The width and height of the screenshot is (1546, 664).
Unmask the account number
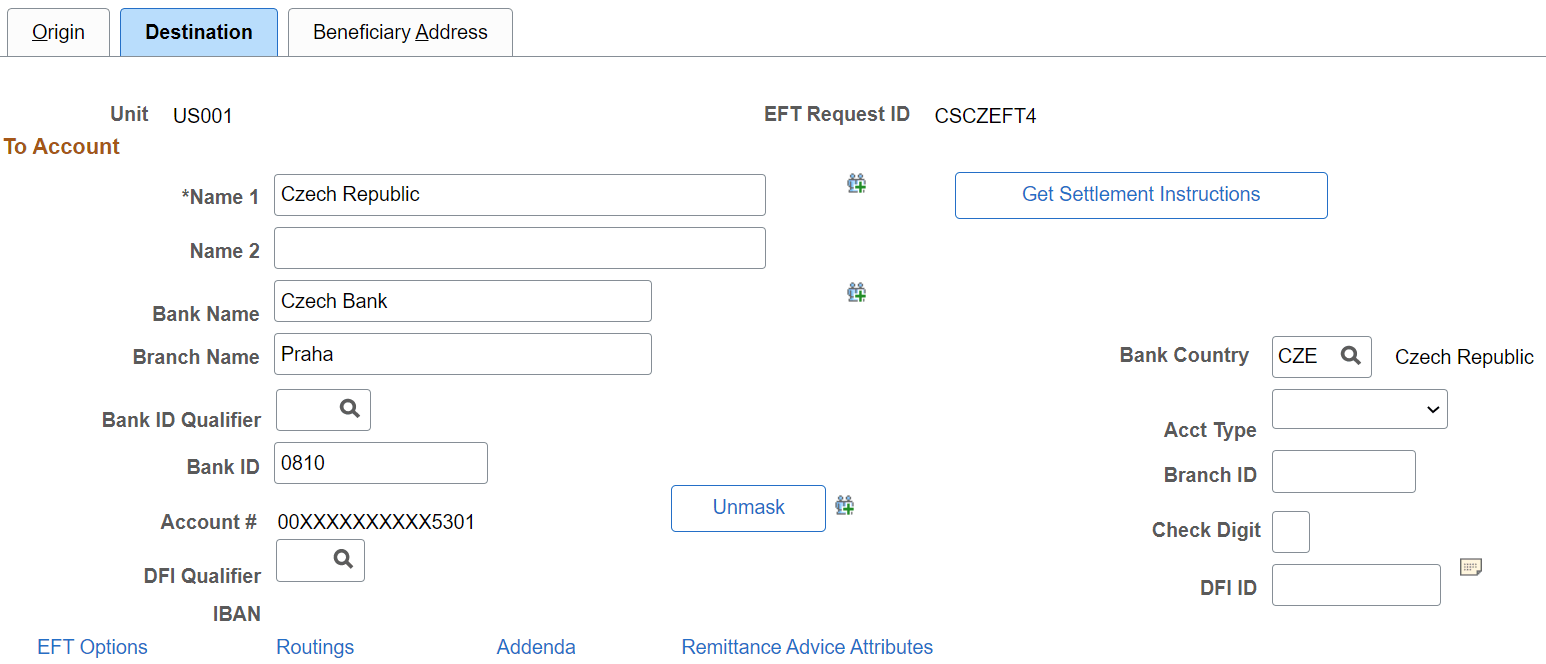coord(747,508)
